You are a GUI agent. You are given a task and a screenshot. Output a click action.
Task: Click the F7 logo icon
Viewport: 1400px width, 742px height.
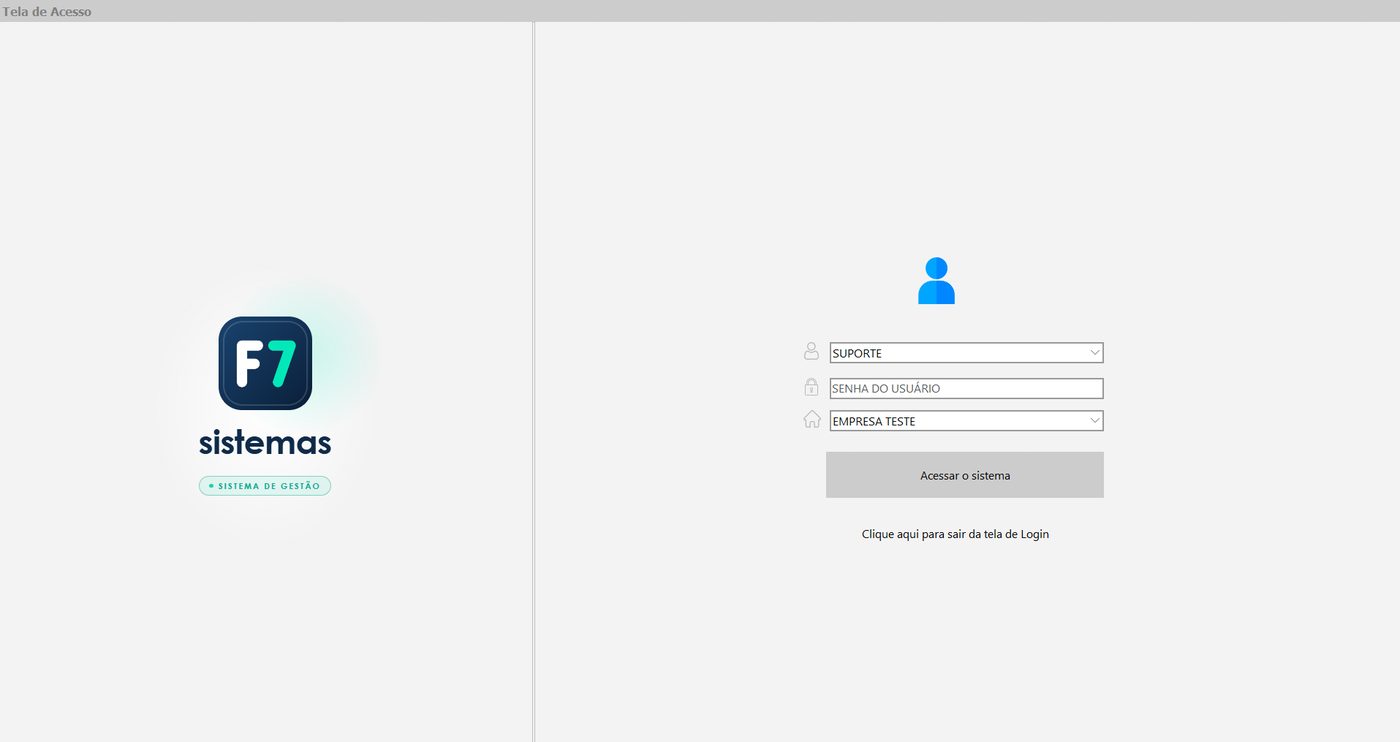265,363
